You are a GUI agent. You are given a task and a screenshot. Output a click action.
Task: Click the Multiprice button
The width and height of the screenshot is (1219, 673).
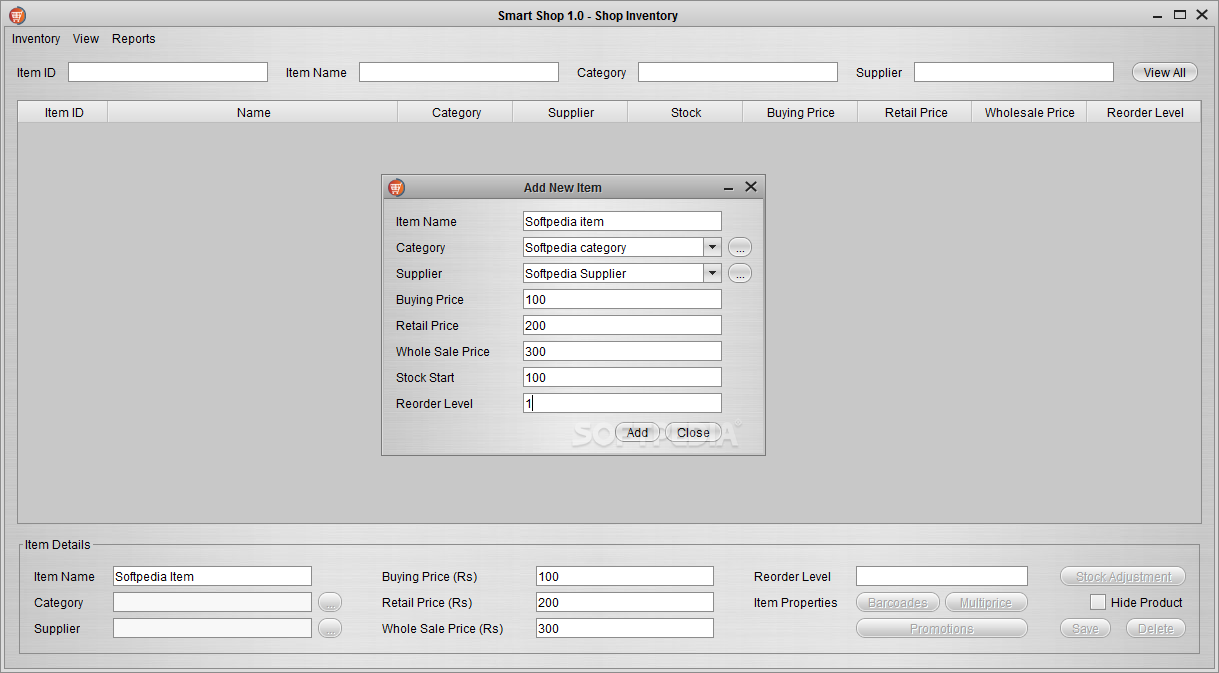pos(986,602)
